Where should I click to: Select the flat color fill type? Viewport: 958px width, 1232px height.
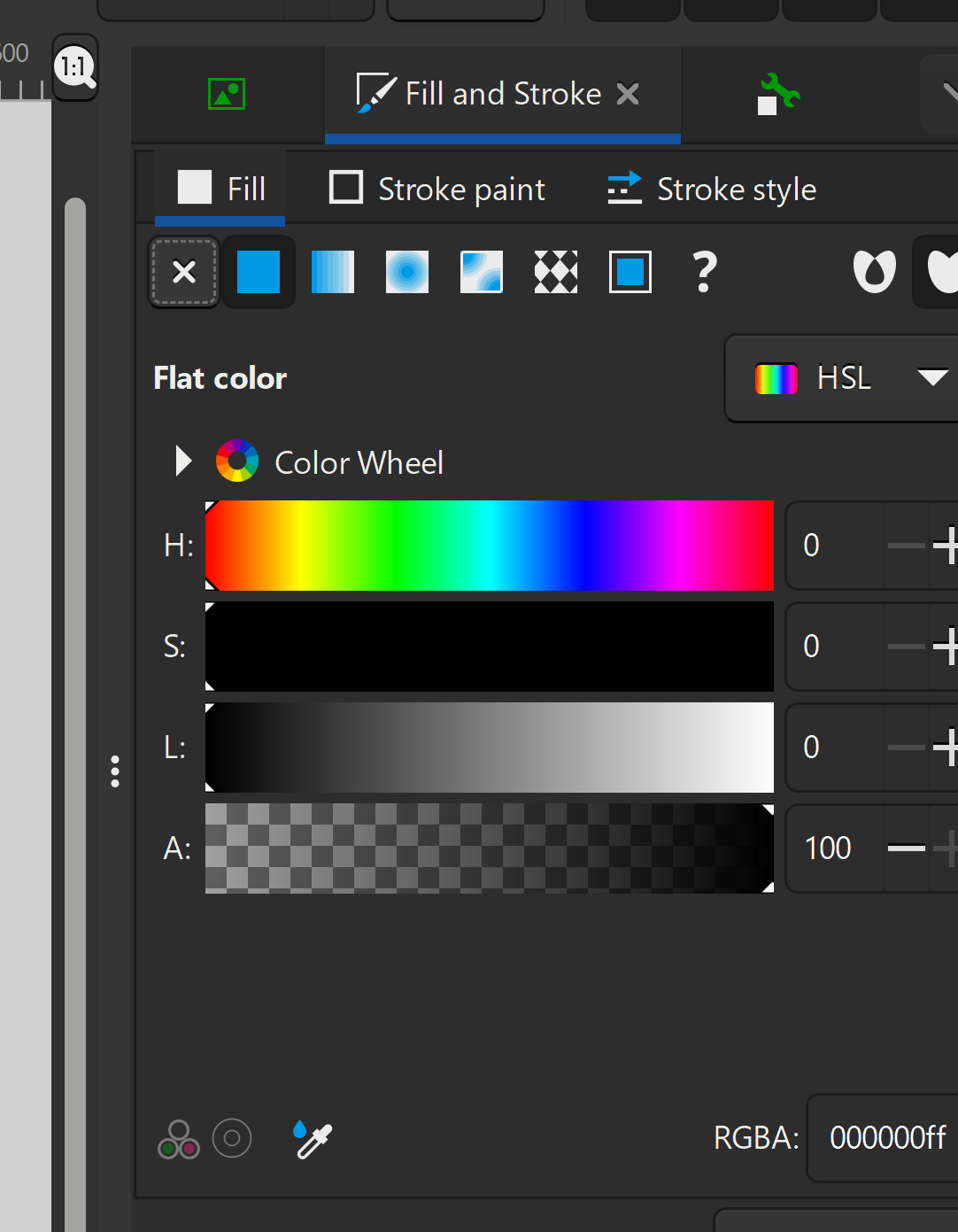tap(258, 272)
